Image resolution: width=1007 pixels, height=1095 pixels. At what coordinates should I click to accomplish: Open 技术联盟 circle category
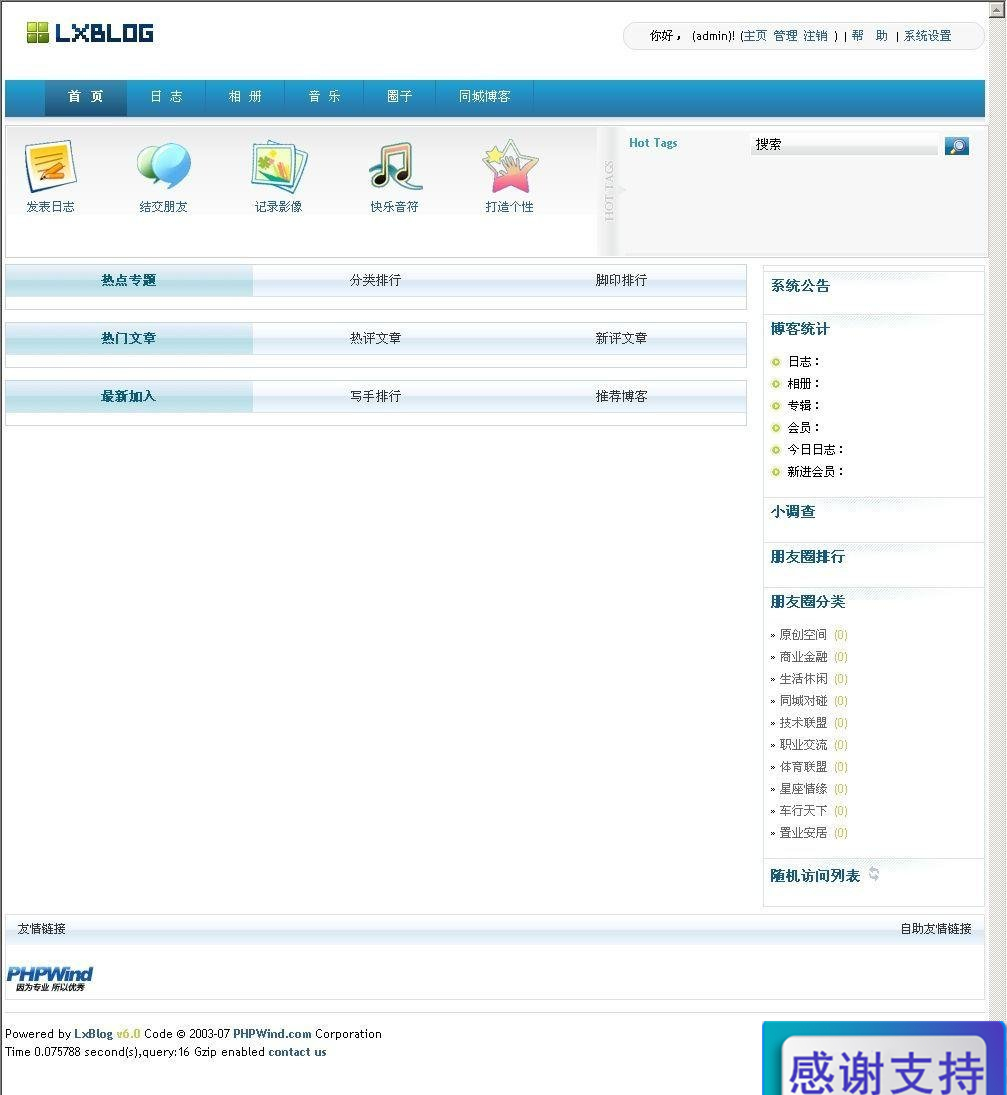pyautogui.click(x=803, y=723)
